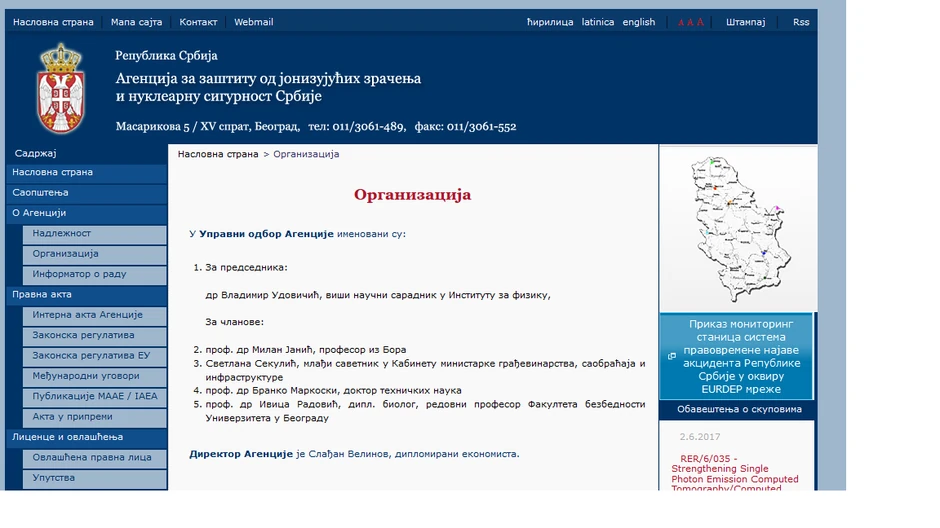
Task: Click the largest red A font size
Action: click(700, 22)
